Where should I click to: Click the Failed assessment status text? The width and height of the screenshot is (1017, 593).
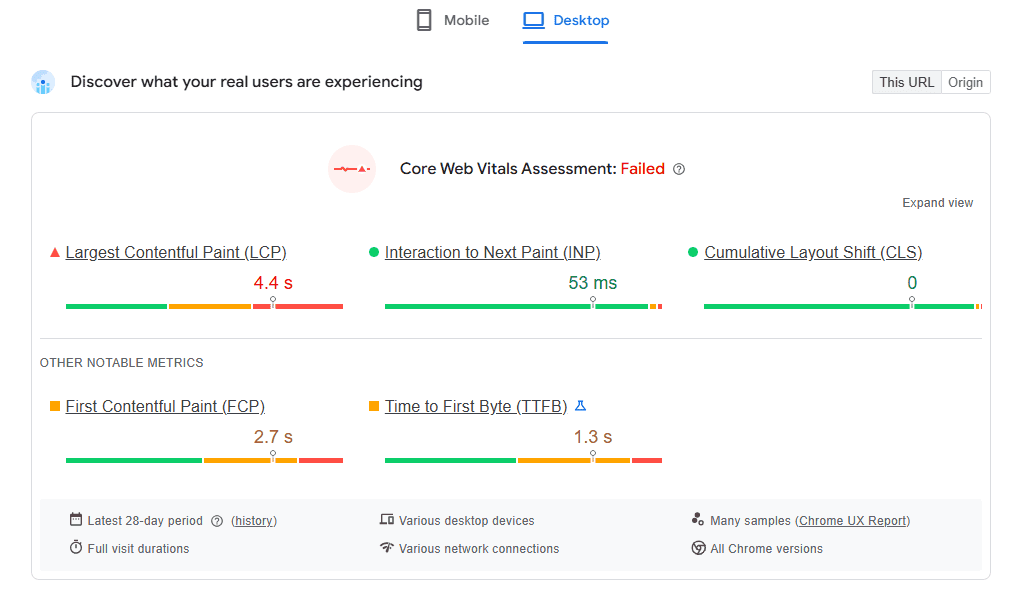coord(643,169)
